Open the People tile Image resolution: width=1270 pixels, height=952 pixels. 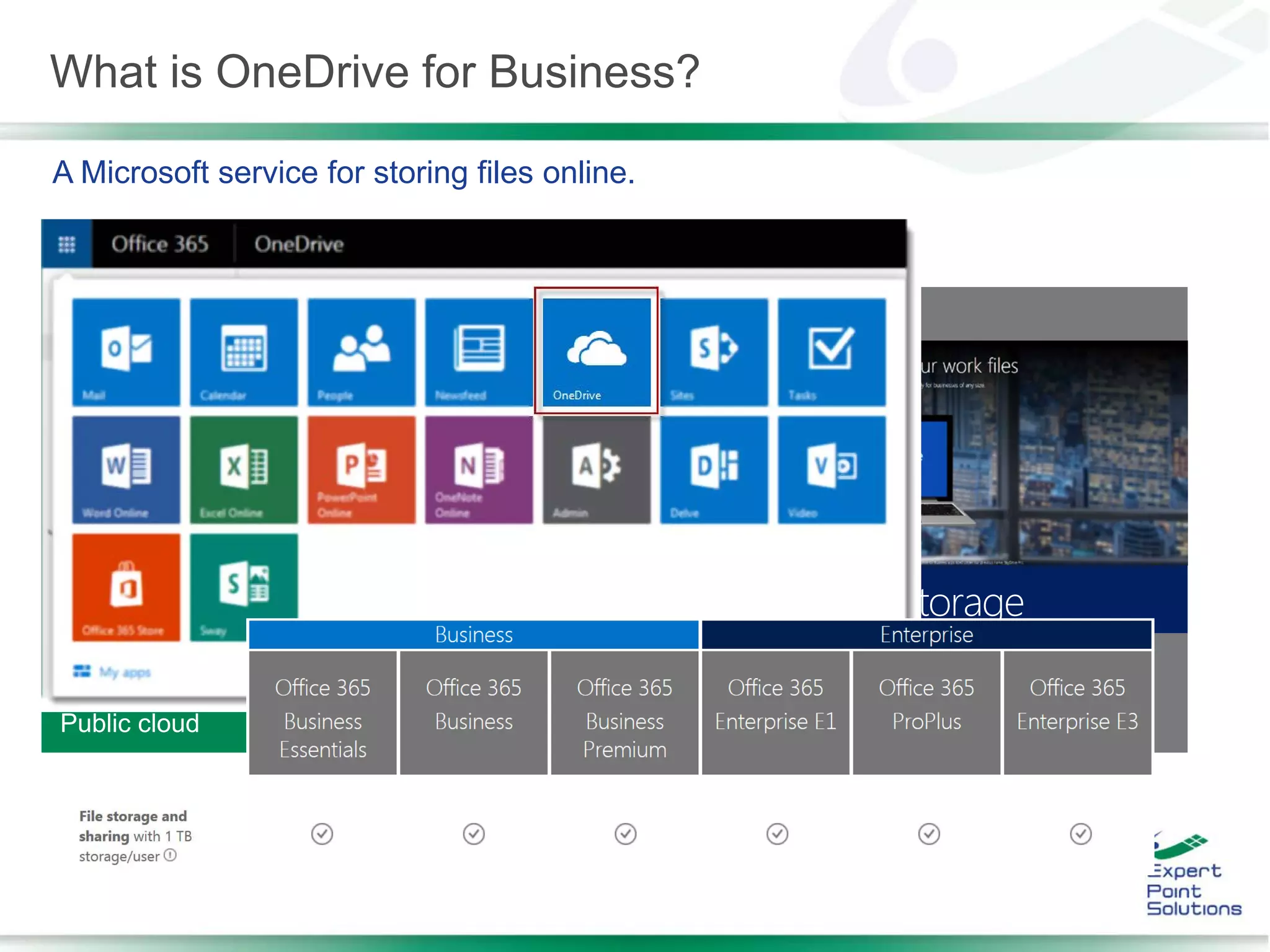click(x=362, y=352)
